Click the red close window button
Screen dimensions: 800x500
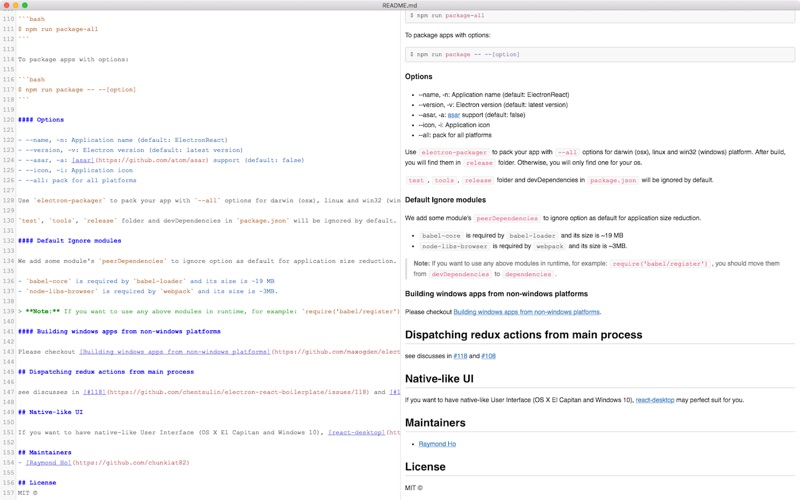pyautogui.click(x=7, y=5)
